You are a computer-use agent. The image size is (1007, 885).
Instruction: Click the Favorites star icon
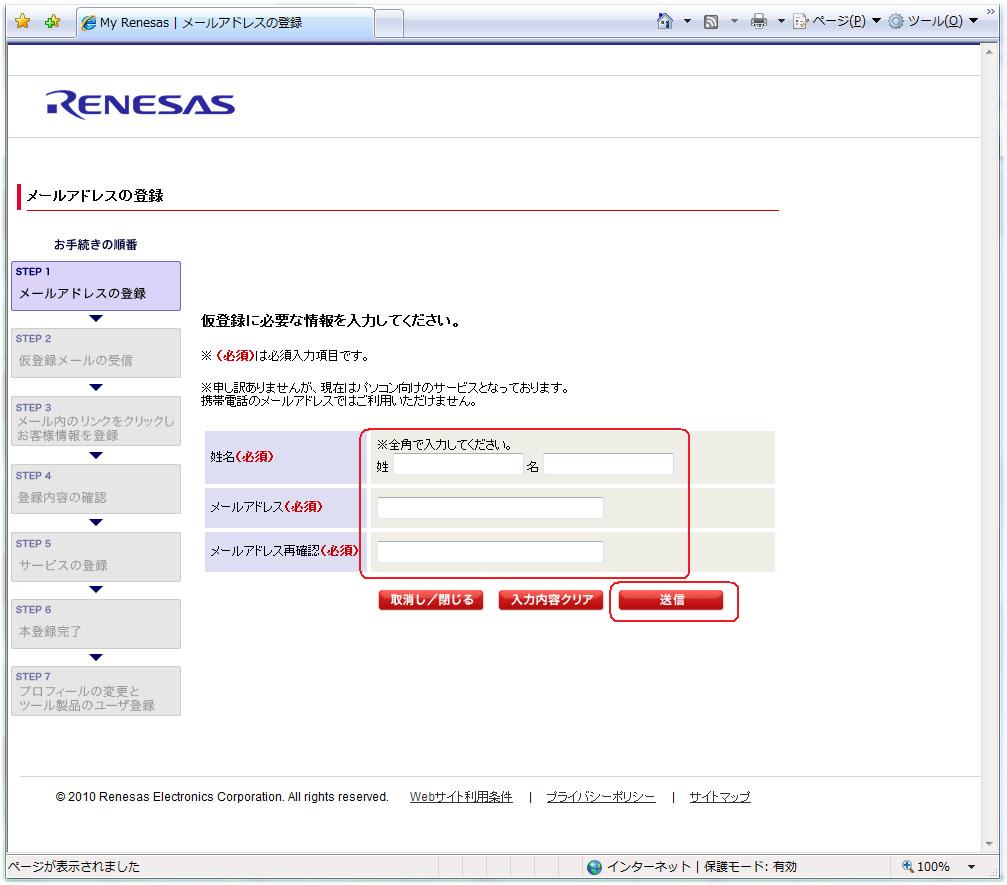[22, 22]
